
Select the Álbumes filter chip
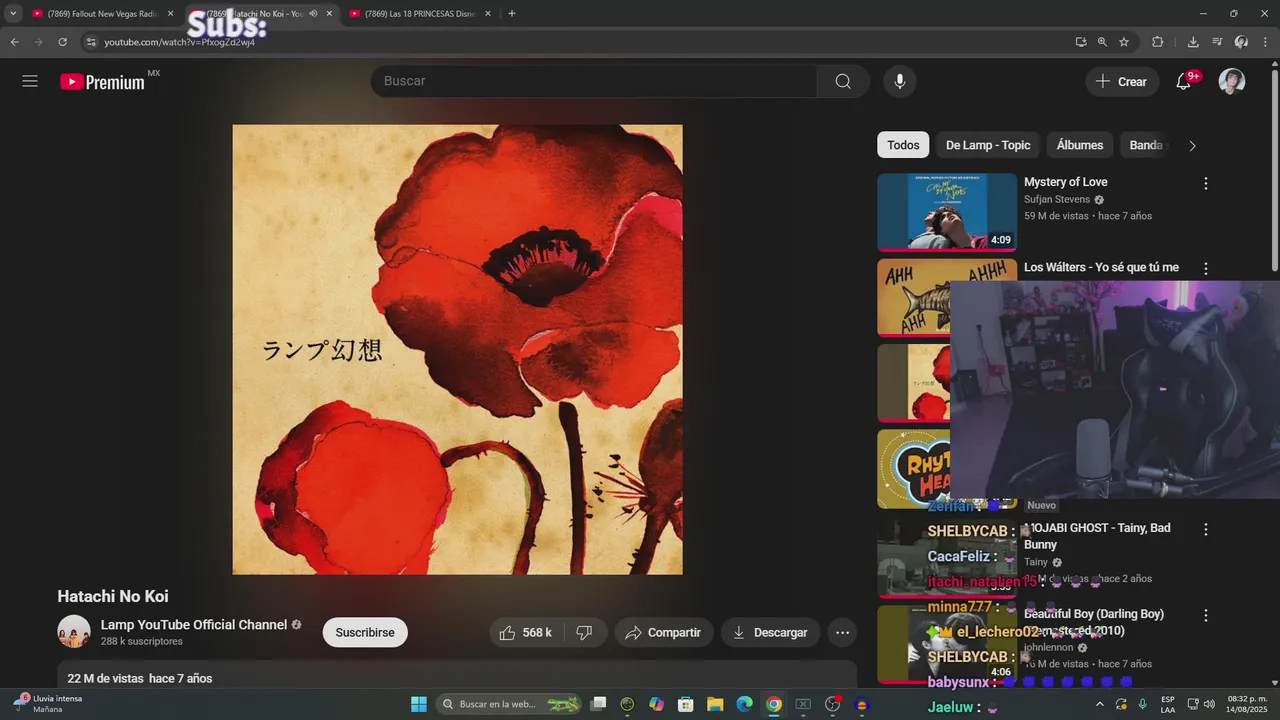click(1080, 145)
